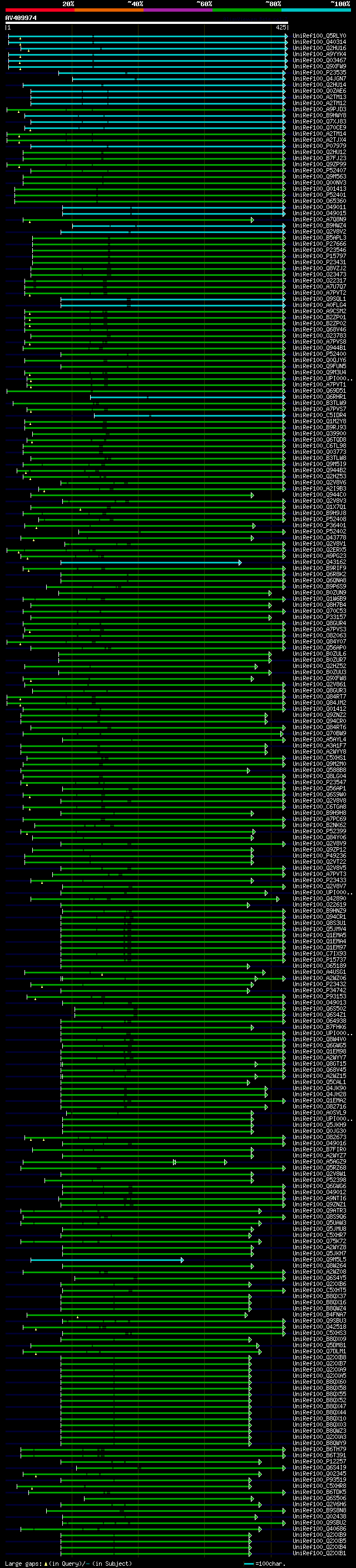Select the UniRef100_B3TLW9 label

click(319, 404)
